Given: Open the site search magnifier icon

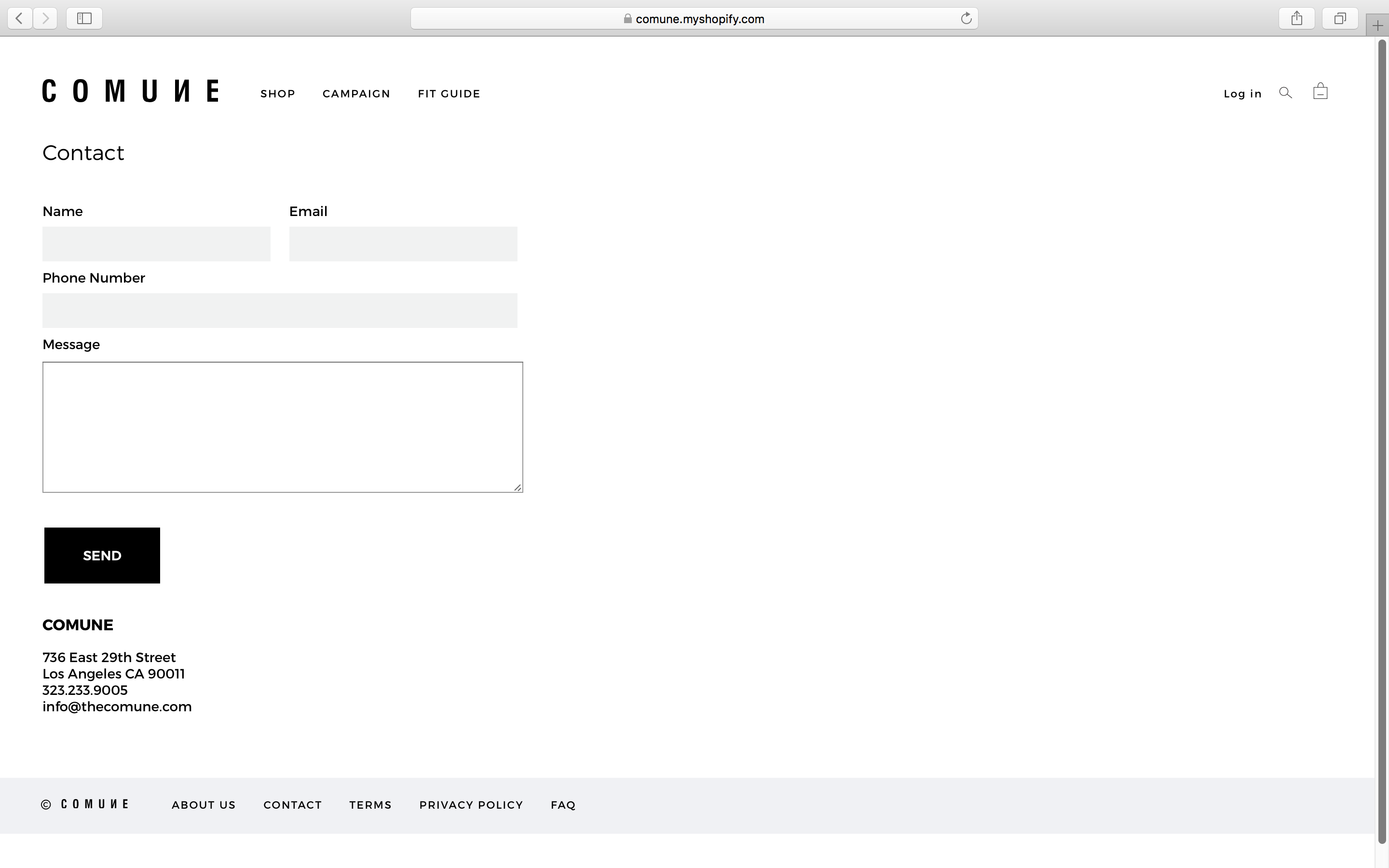Looking at the screenshot, I should (x=1286, y=93).
